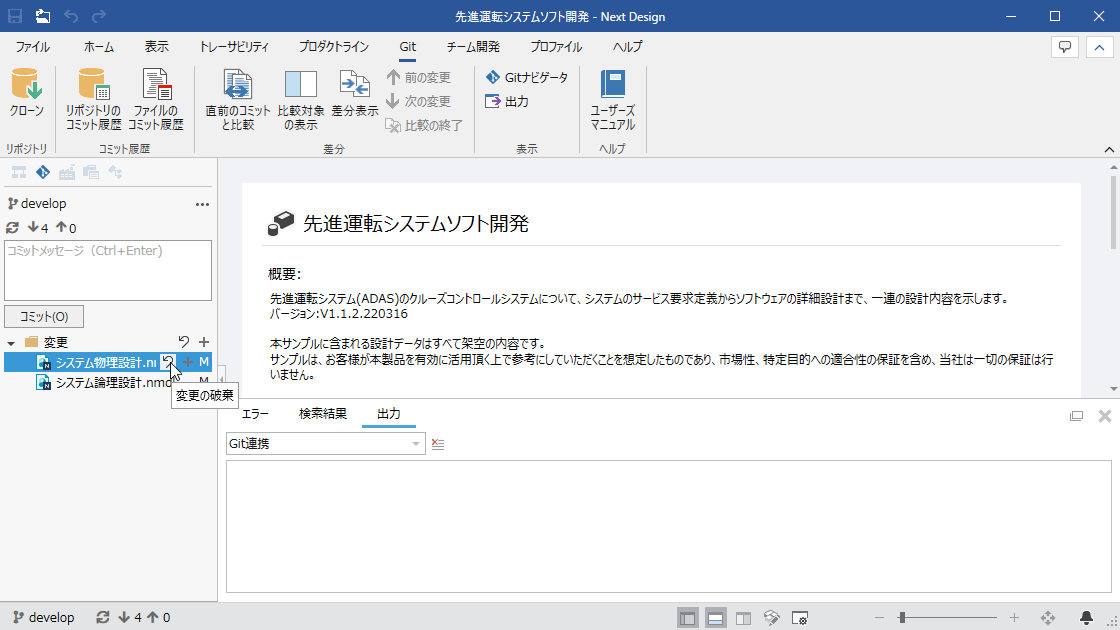Toggle the navigator pane layout button
Image resolution: width=1120 pixels, height=630 pixels.
click(x=688, y=618)
